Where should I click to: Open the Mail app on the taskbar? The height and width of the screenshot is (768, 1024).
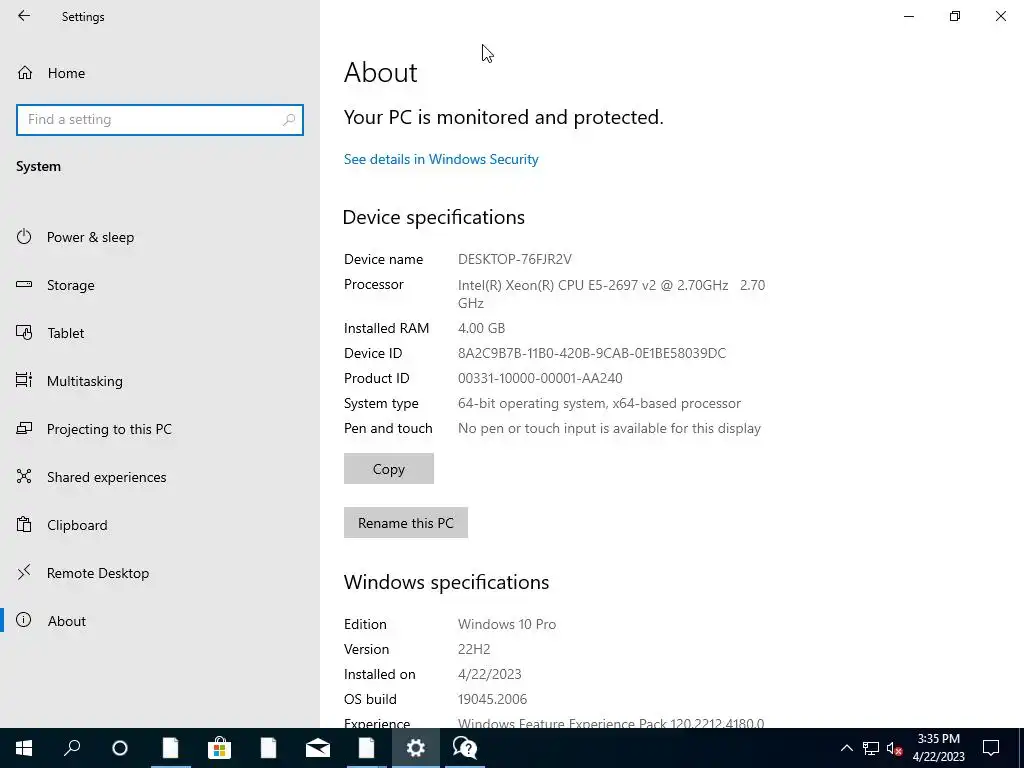click(x=317, y=748)
